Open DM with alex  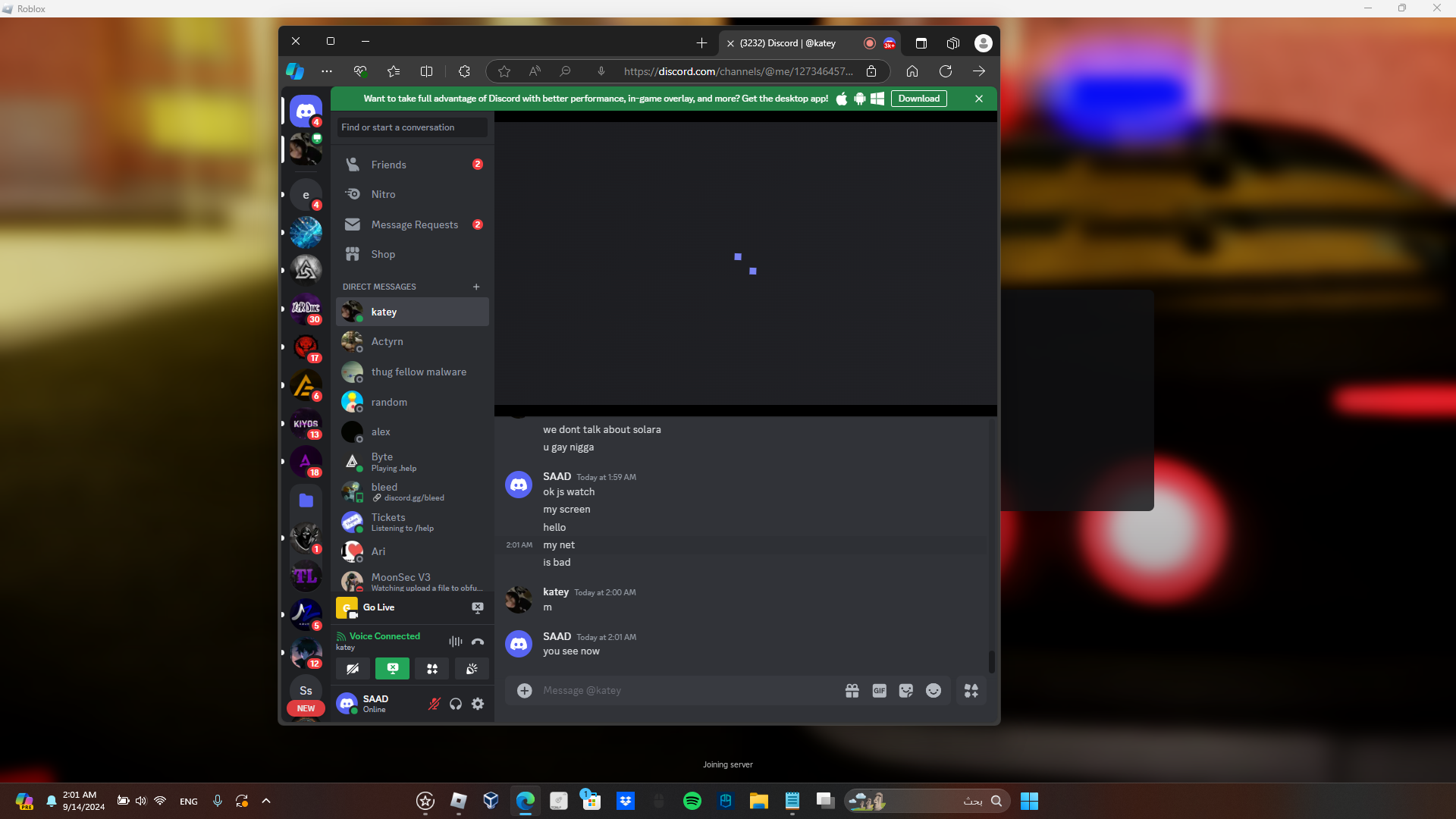coord(413,432)
